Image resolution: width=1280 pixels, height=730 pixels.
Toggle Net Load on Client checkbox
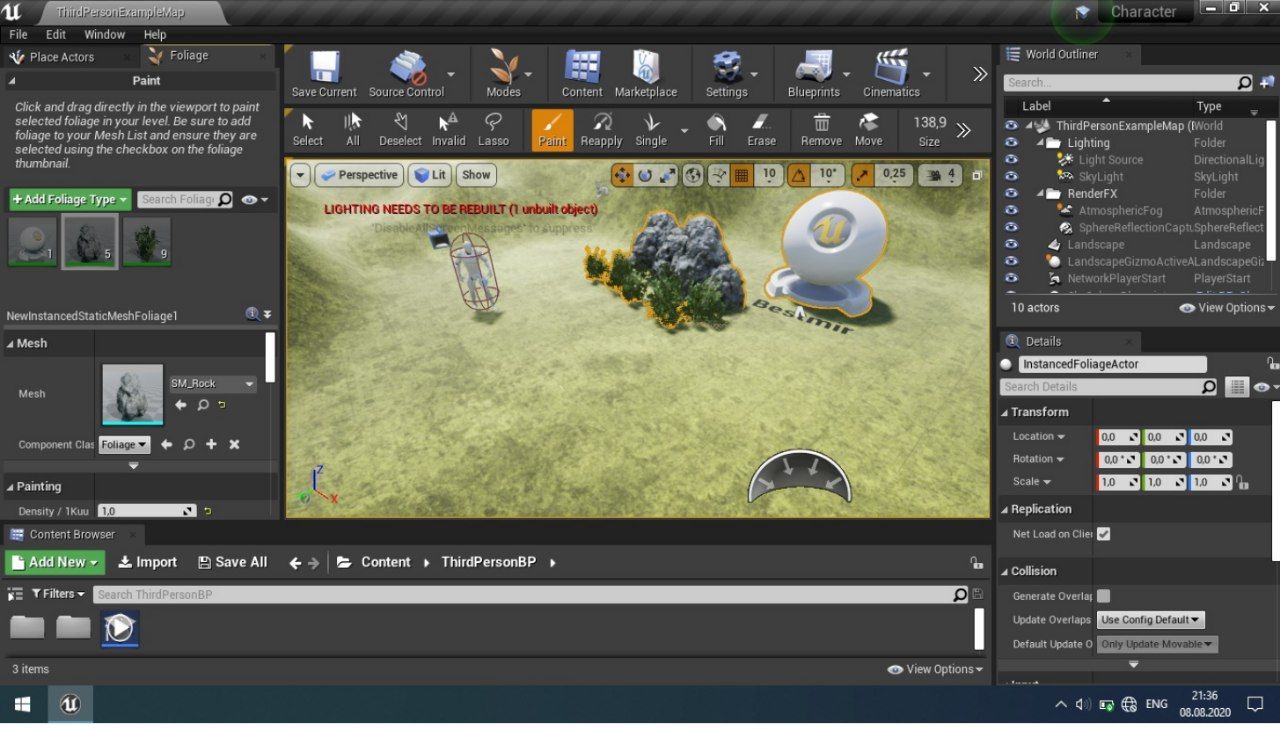click(1103, 534)
